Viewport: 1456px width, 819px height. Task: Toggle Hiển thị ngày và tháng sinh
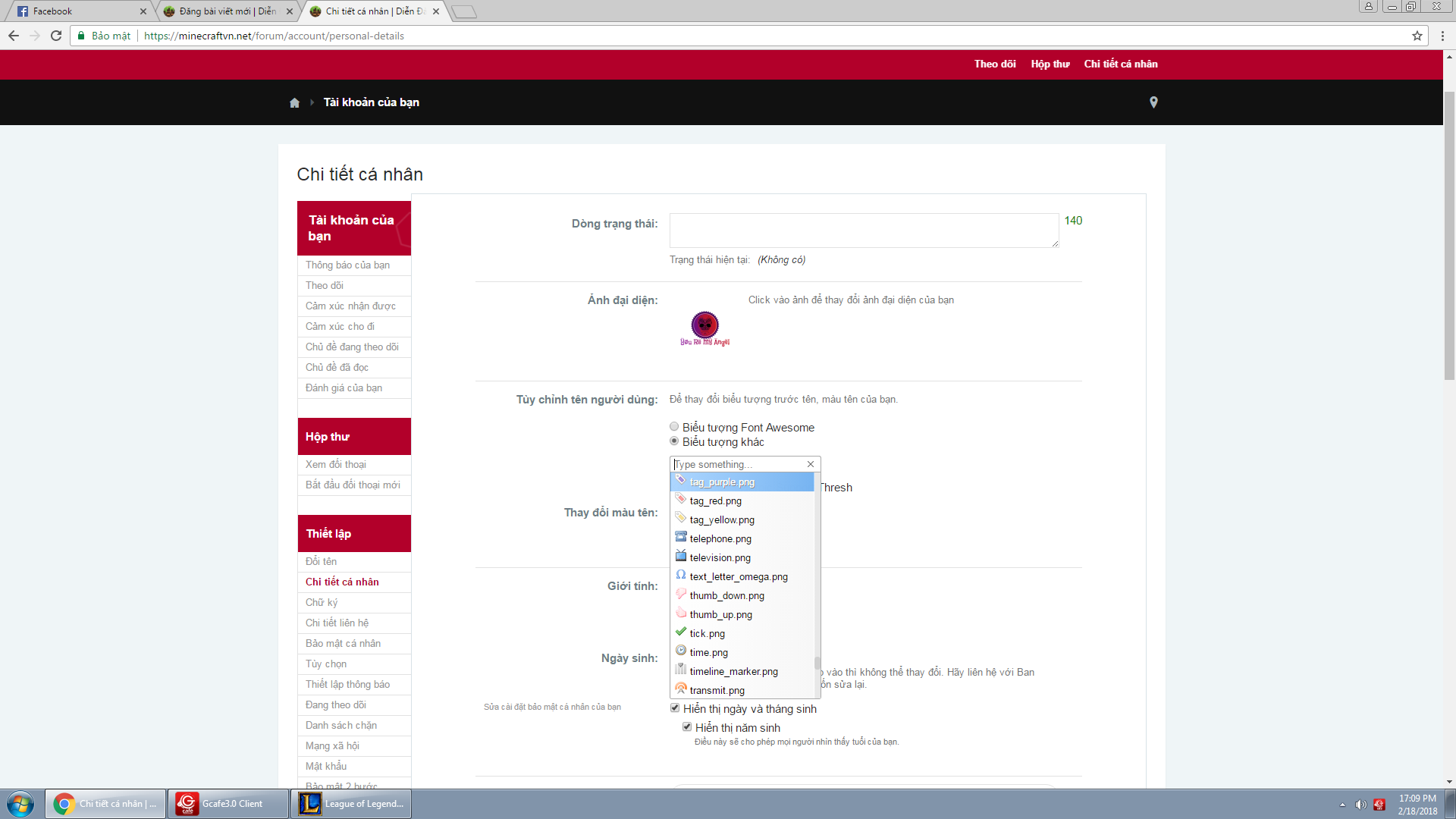(x=675, y=708)
